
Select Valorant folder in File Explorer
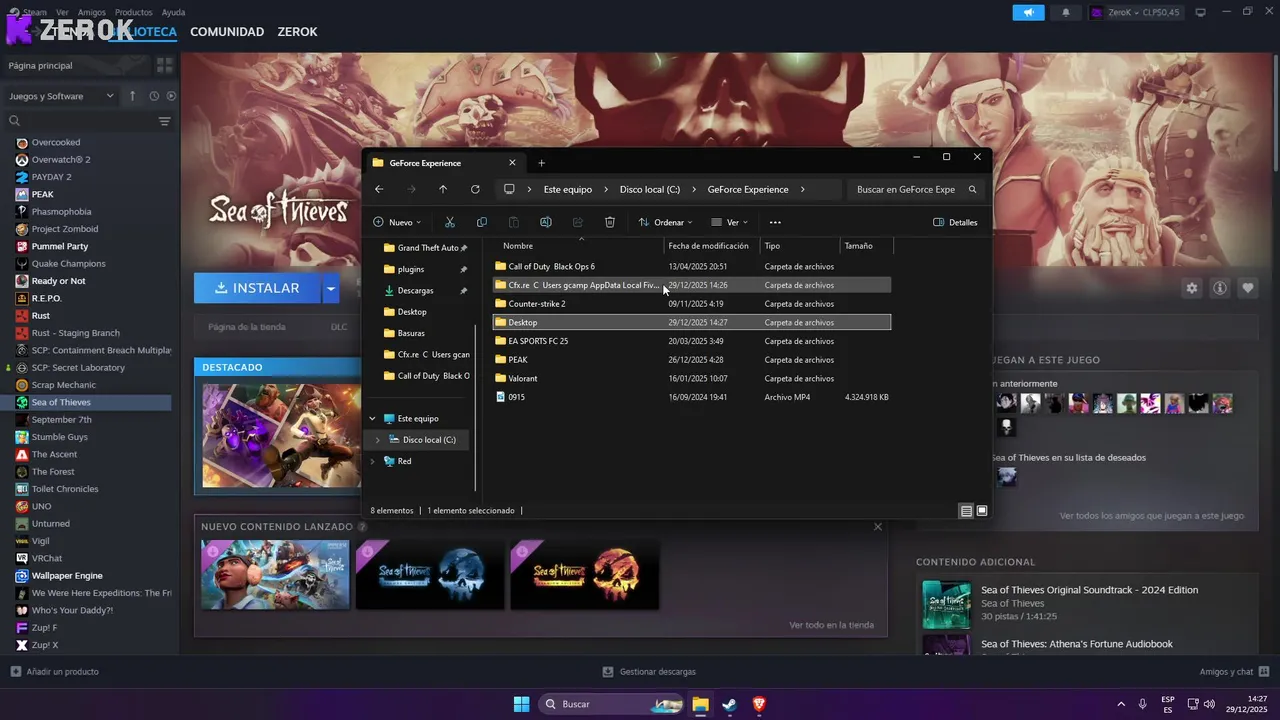point(692,378)
